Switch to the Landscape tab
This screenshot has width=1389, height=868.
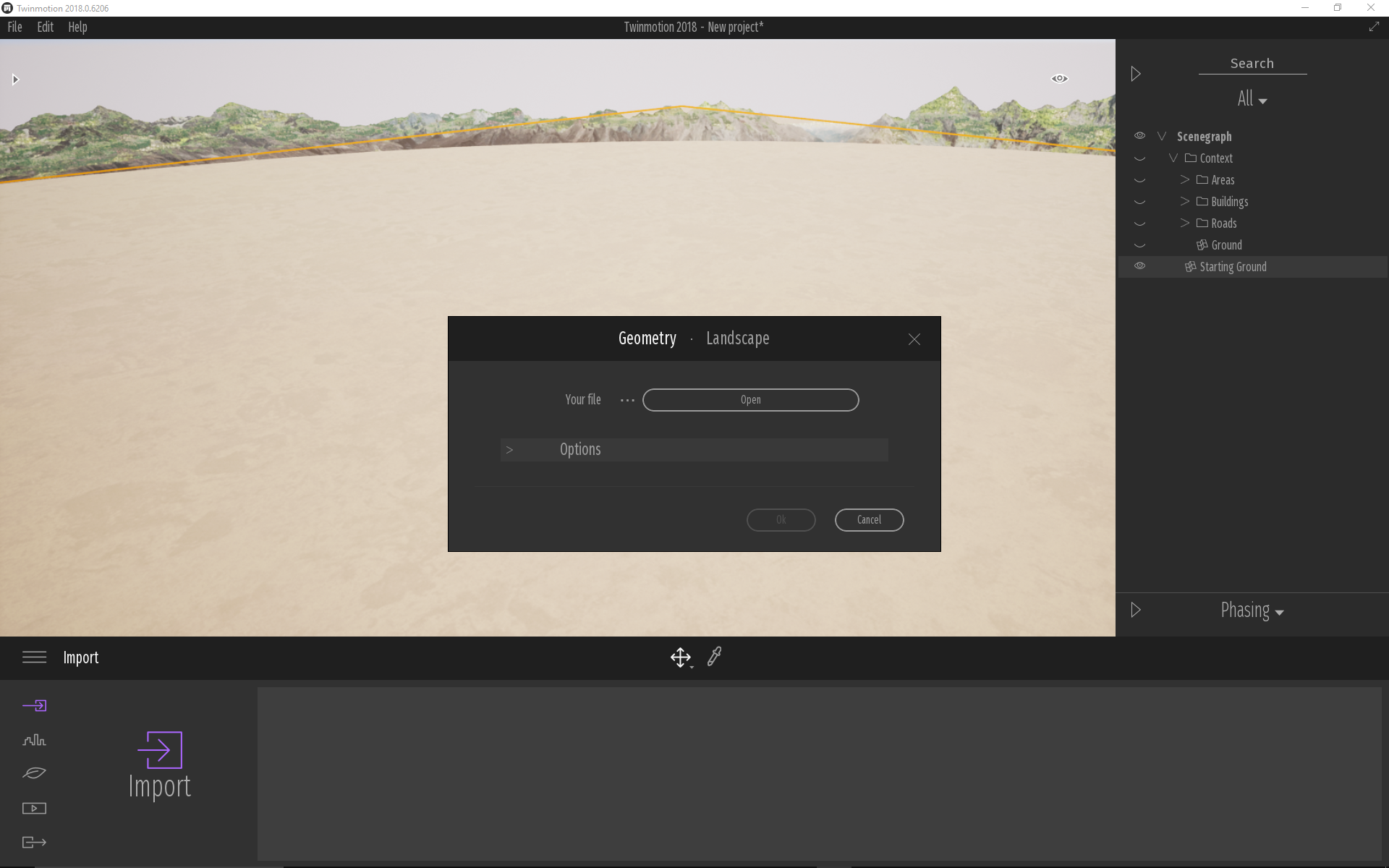point(737,339)
